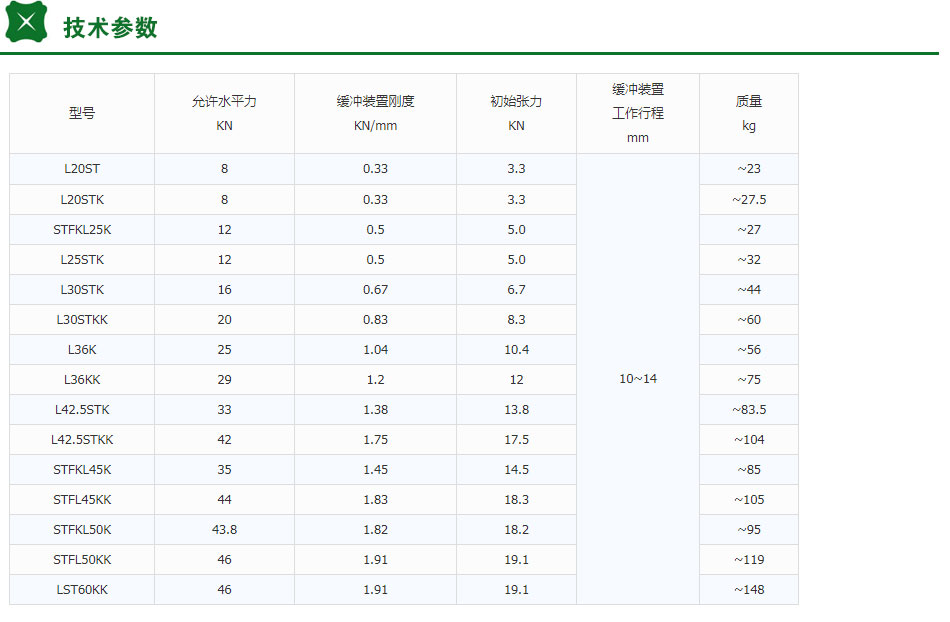Click the 20 horizontal force value
950x622 pixels.
(x=224, y=320)
